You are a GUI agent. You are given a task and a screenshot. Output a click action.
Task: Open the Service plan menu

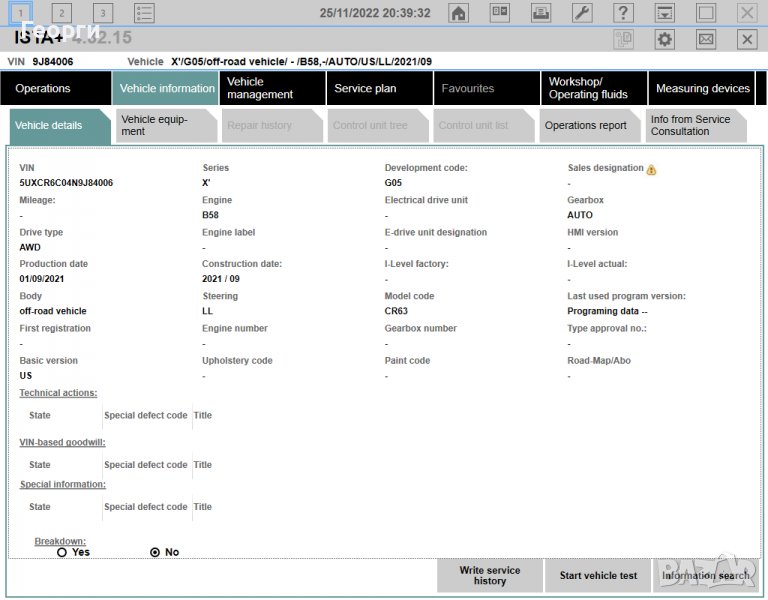click(x=365, y=88)
